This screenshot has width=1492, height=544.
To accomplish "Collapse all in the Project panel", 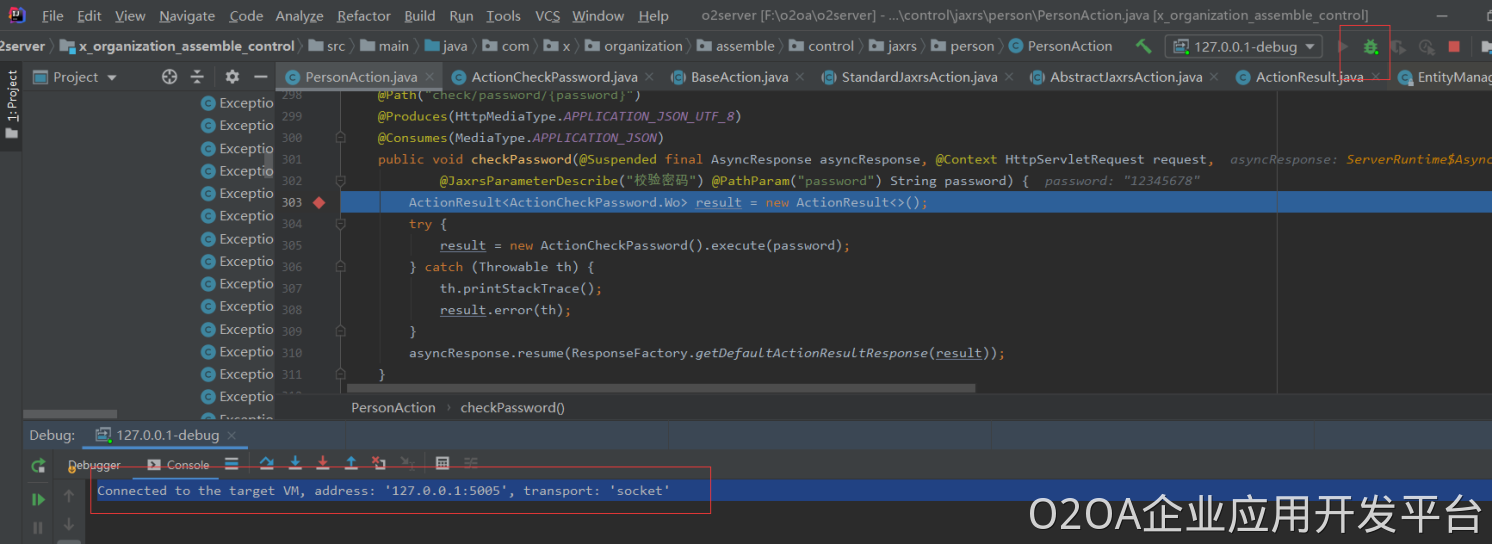I will point(197,77).
